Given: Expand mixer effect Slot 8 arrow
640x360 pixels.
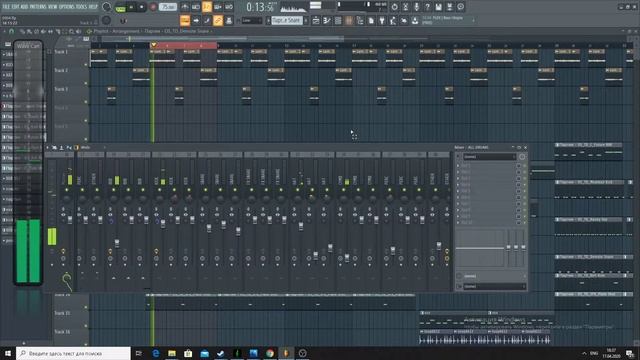Looking at the screenshot, I should tap(458, 210).
